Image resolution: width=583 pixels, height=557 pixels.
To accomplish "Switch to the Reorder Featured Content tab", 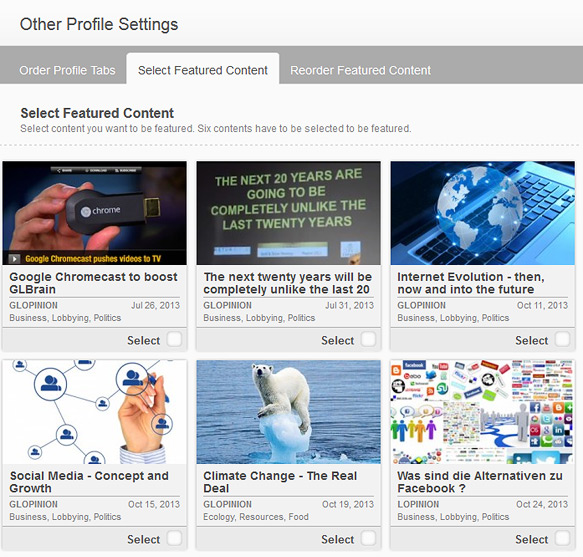I will tap(360, 70).
